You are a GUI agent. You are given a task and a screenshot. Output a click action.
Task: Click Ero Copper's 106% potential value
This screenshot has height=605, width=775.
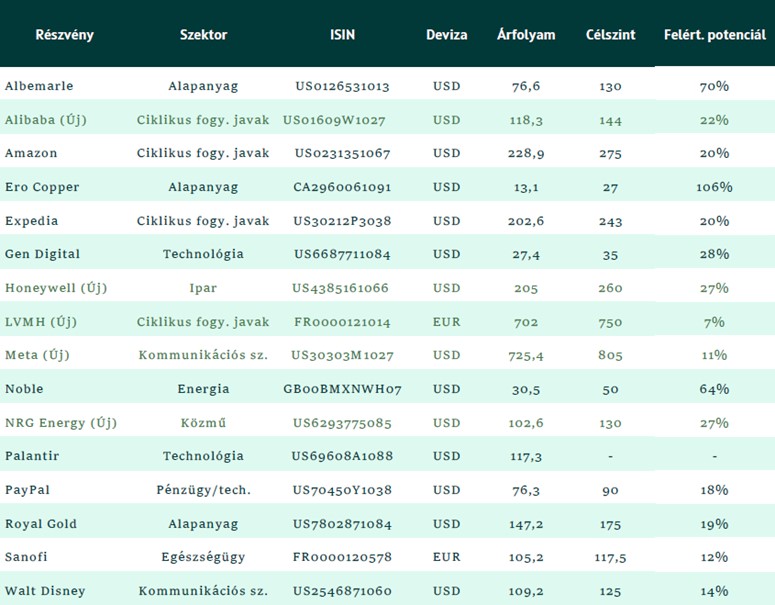pos(714,187)
